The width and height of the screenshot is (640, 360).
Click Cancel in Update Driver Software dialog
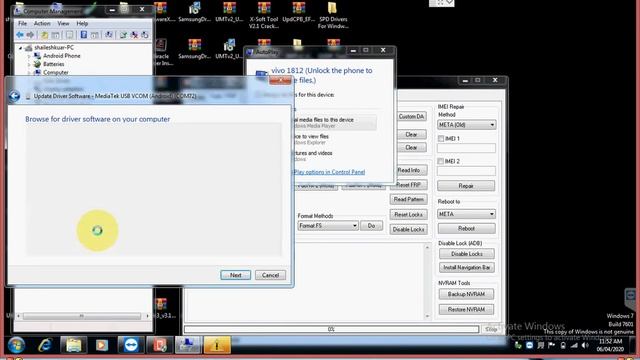[x=270, y=275]
